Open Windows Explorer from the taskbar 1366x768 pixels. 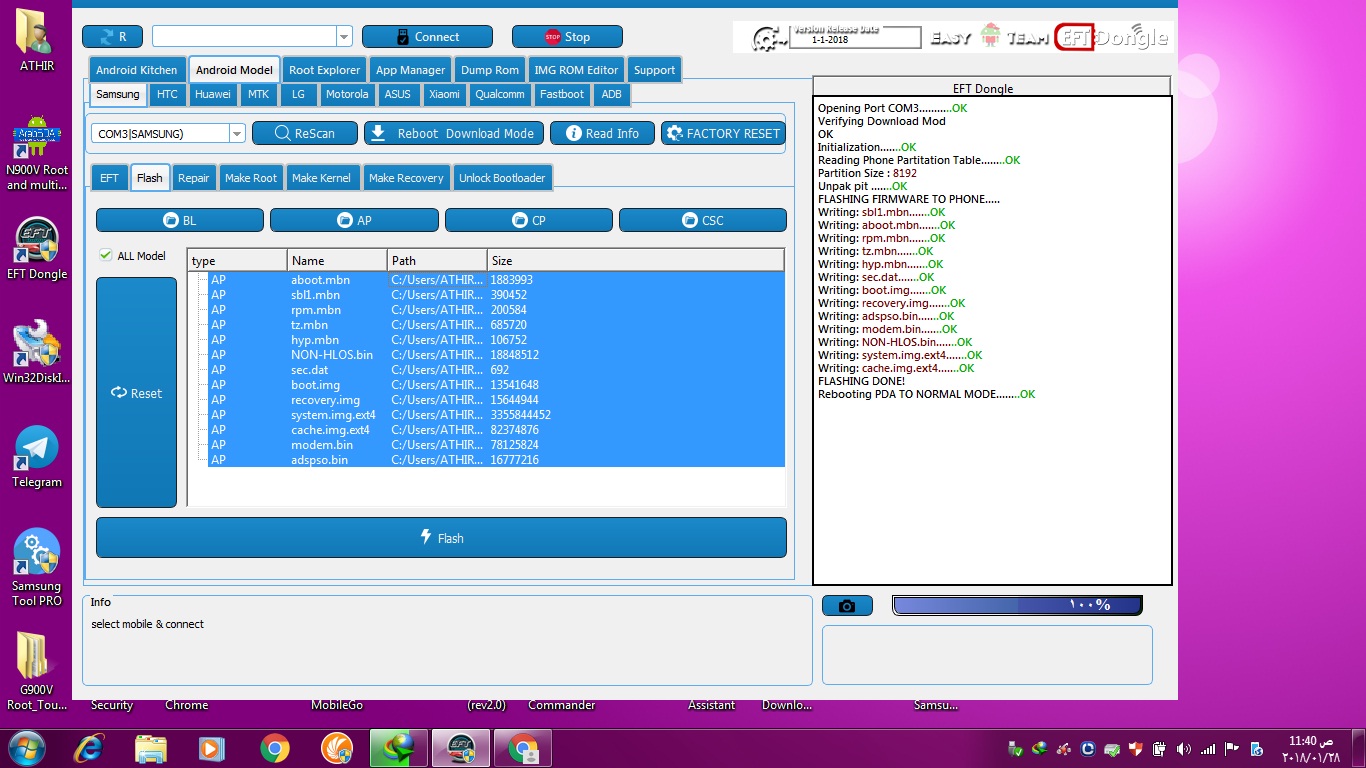coord(151,748)
